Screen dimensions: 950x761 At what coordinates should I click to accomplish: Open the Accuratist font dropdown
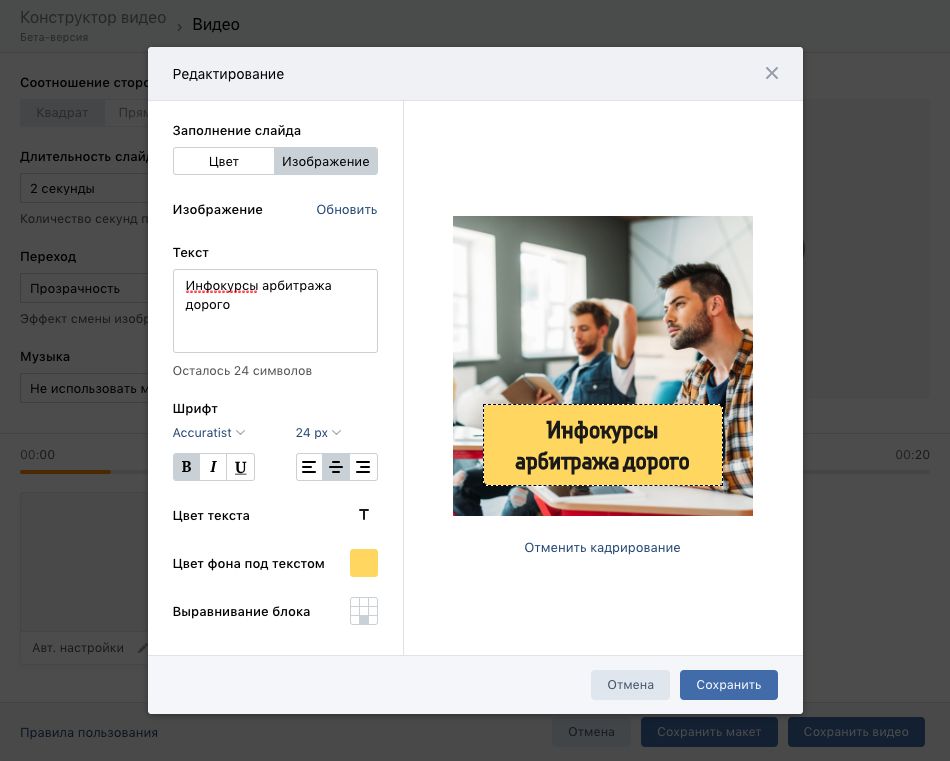(x=208, y=433)
